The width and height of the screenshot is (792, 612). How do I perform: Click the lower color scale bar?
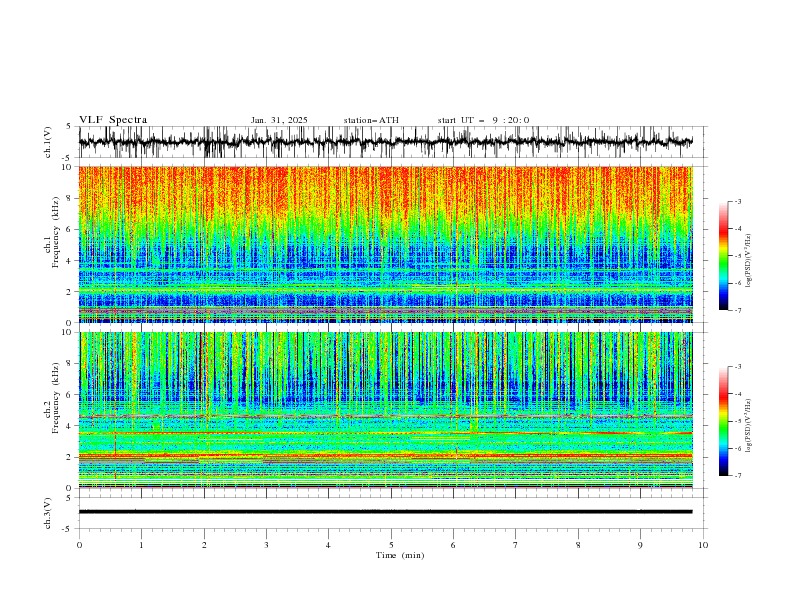coord(723,421)
